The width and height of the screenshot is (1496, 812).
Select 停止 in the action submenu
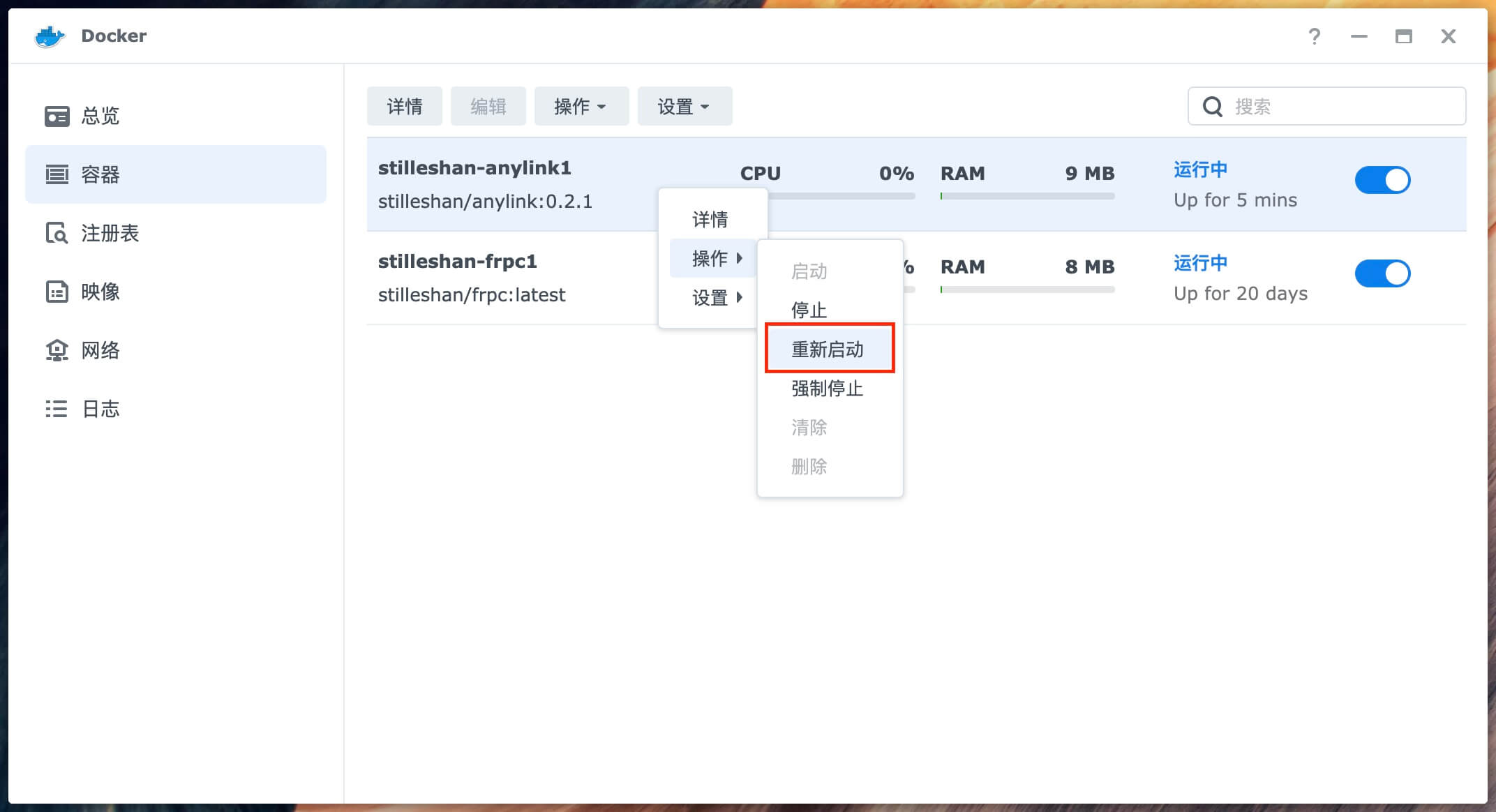point(809,310)
